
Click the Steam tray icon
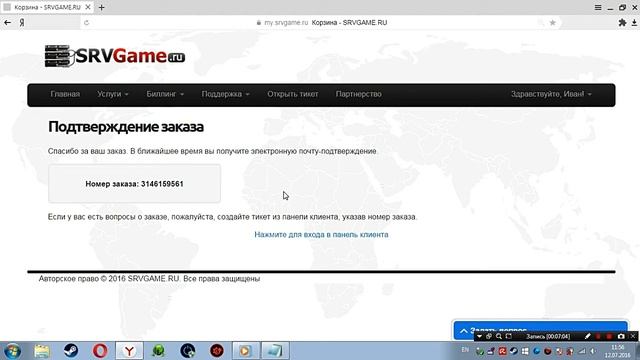click(x=514, y=351)
